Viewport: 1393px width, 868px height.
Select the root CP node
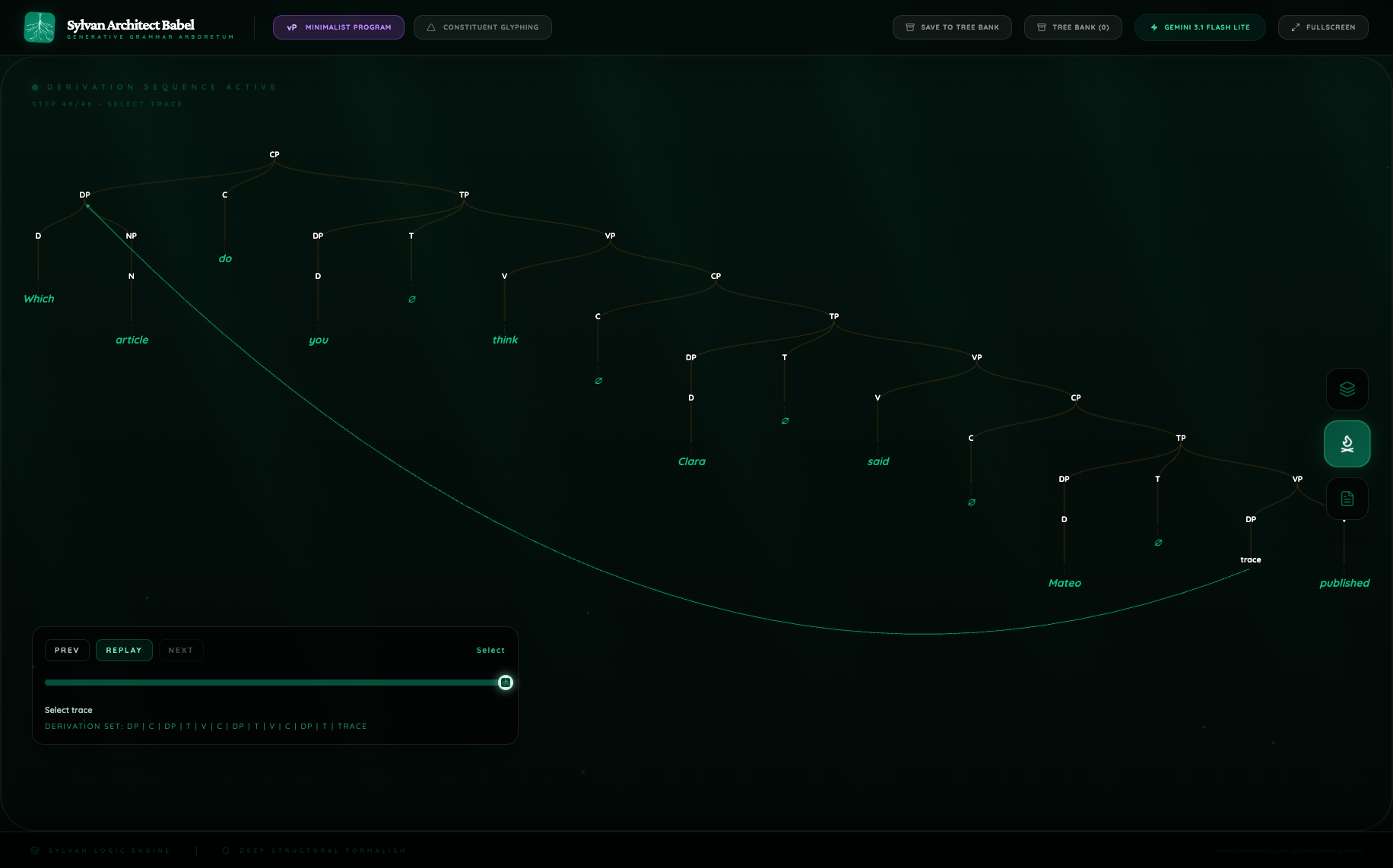pyautogui.click(x=274, y=154)
